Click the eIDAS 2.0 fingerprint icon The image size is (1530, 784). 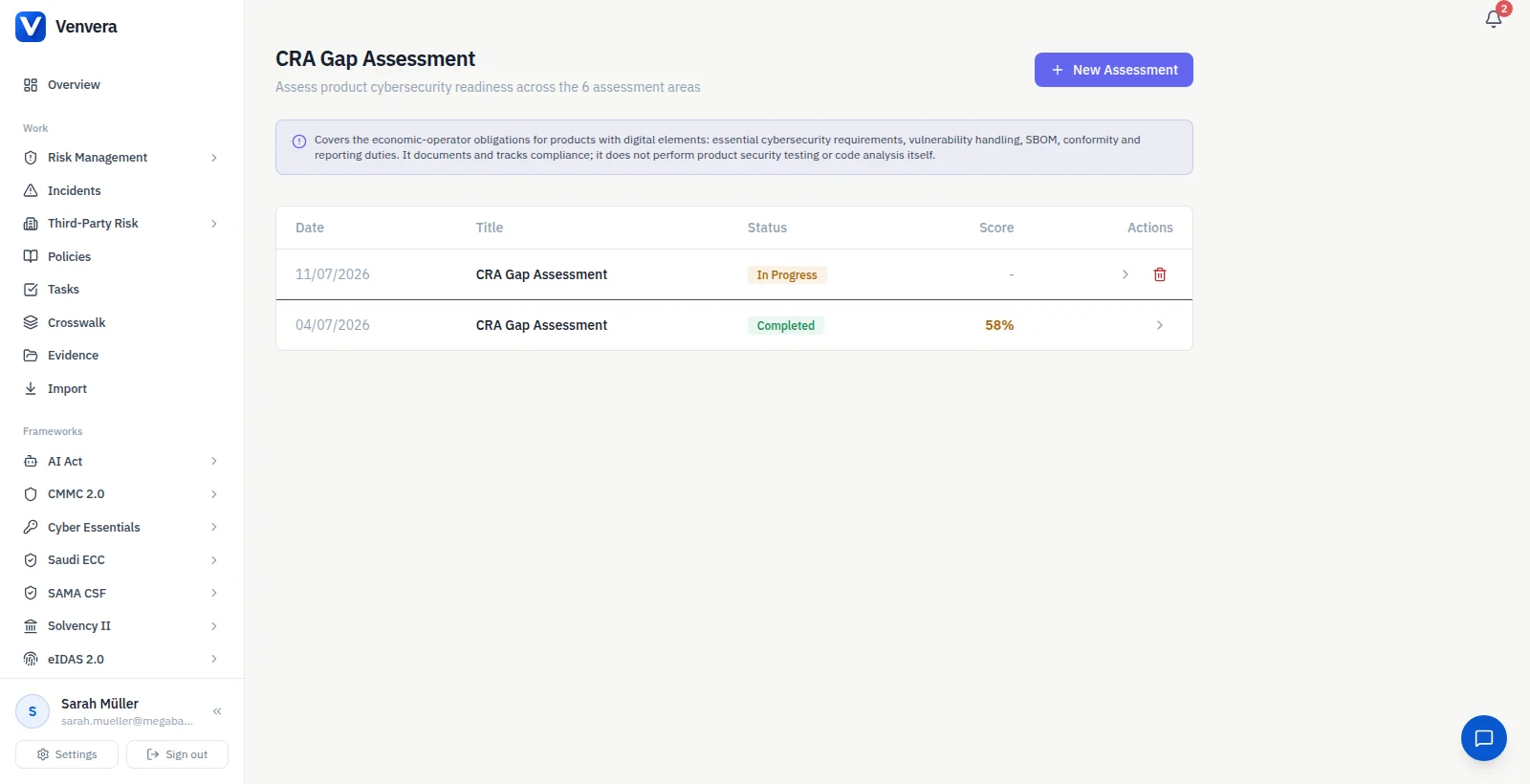point(31,659)
